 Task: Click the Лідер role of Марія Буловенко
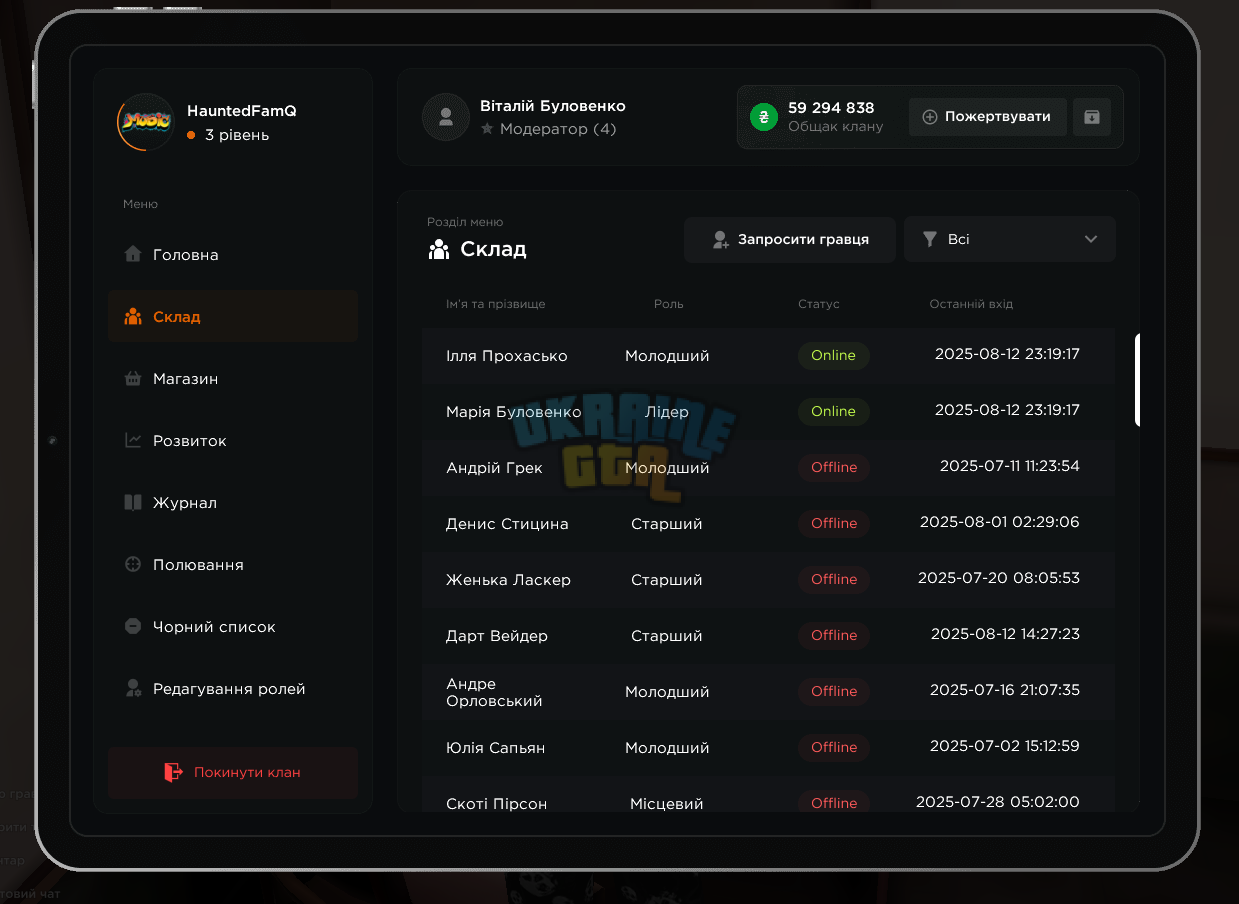click(x=667, y=411)
